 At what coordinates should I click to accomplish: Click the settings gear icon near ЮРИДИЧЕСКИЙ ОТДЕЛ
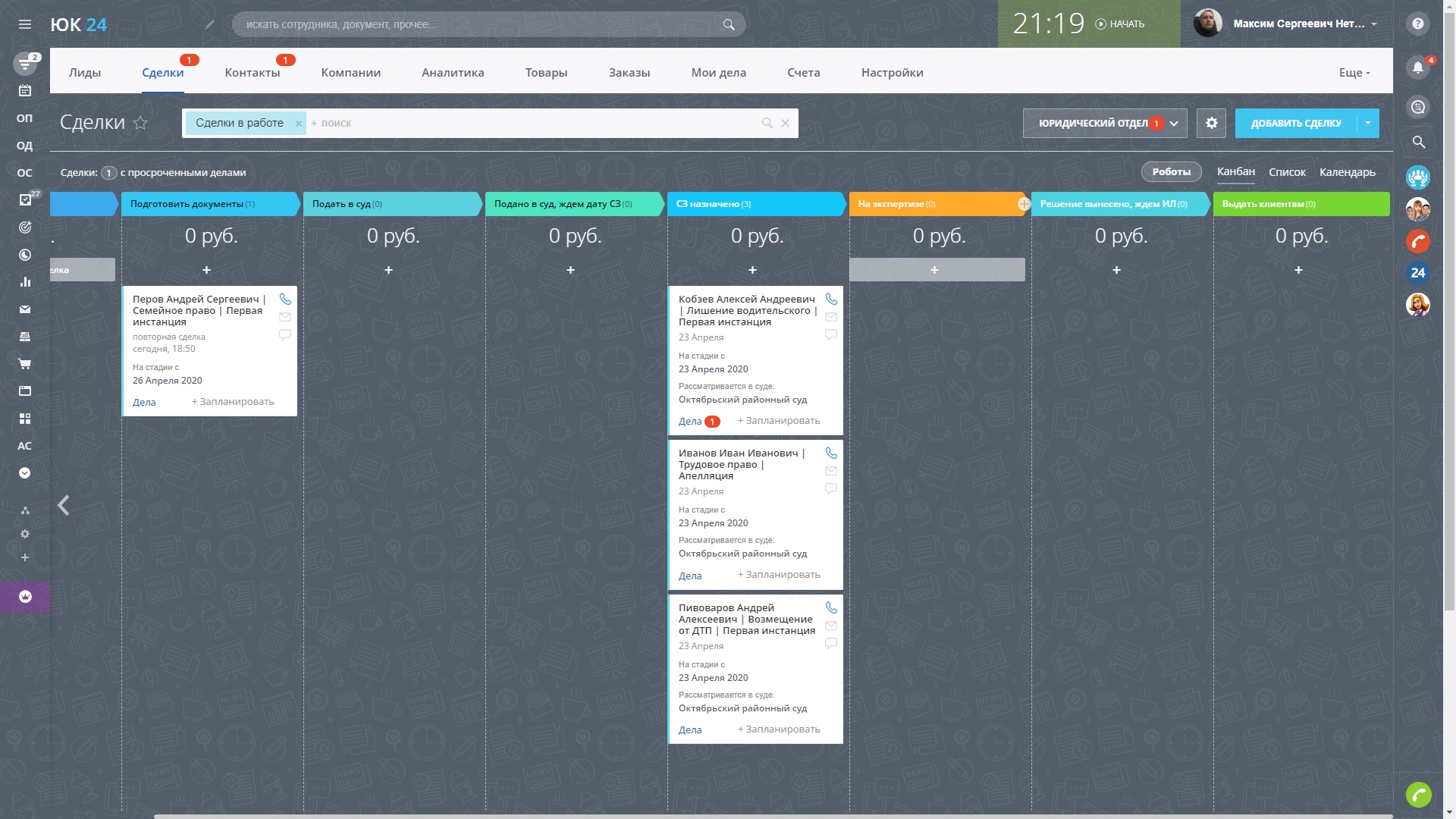click(1212, 122)
